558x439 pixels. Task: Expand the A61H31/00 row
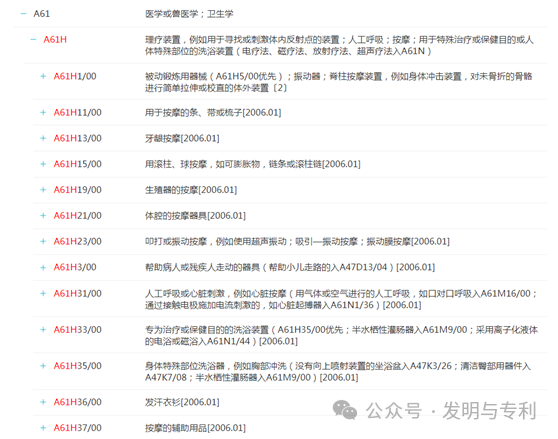point(43,293)
